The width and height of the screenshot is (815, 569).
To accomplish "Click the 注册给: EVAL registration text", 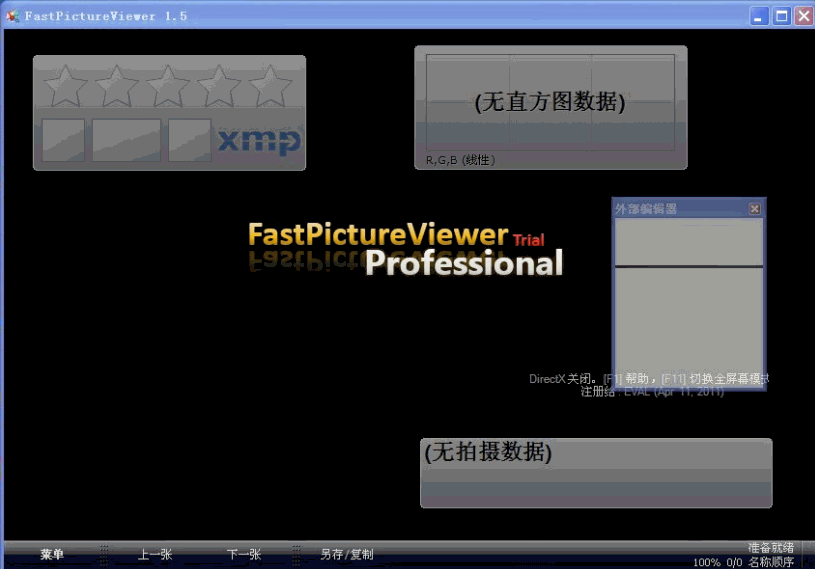I will (x=652, y=392).
